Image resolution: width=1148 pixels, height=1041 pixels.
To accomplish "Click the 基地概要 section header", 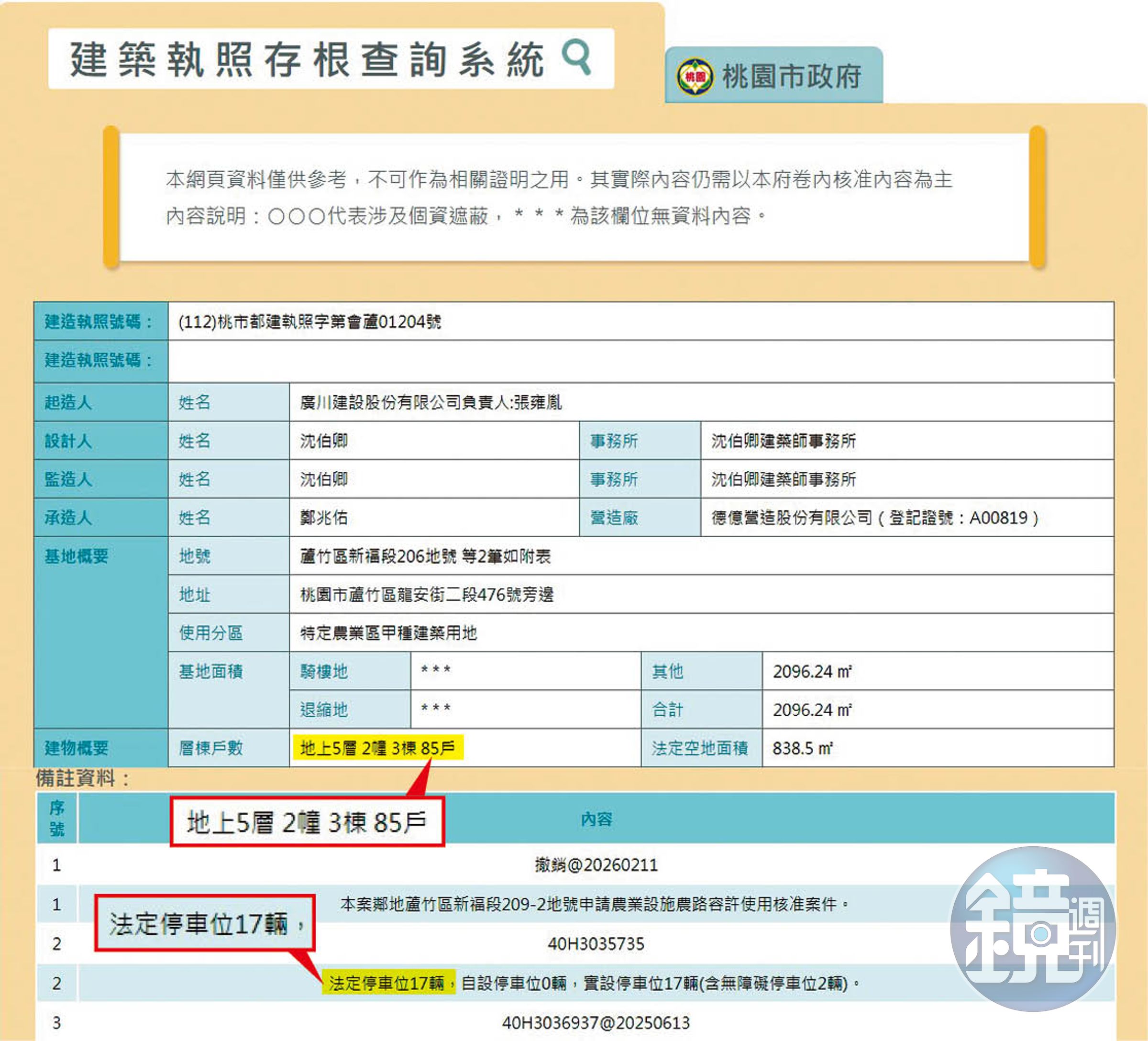I will click(101, 633).
